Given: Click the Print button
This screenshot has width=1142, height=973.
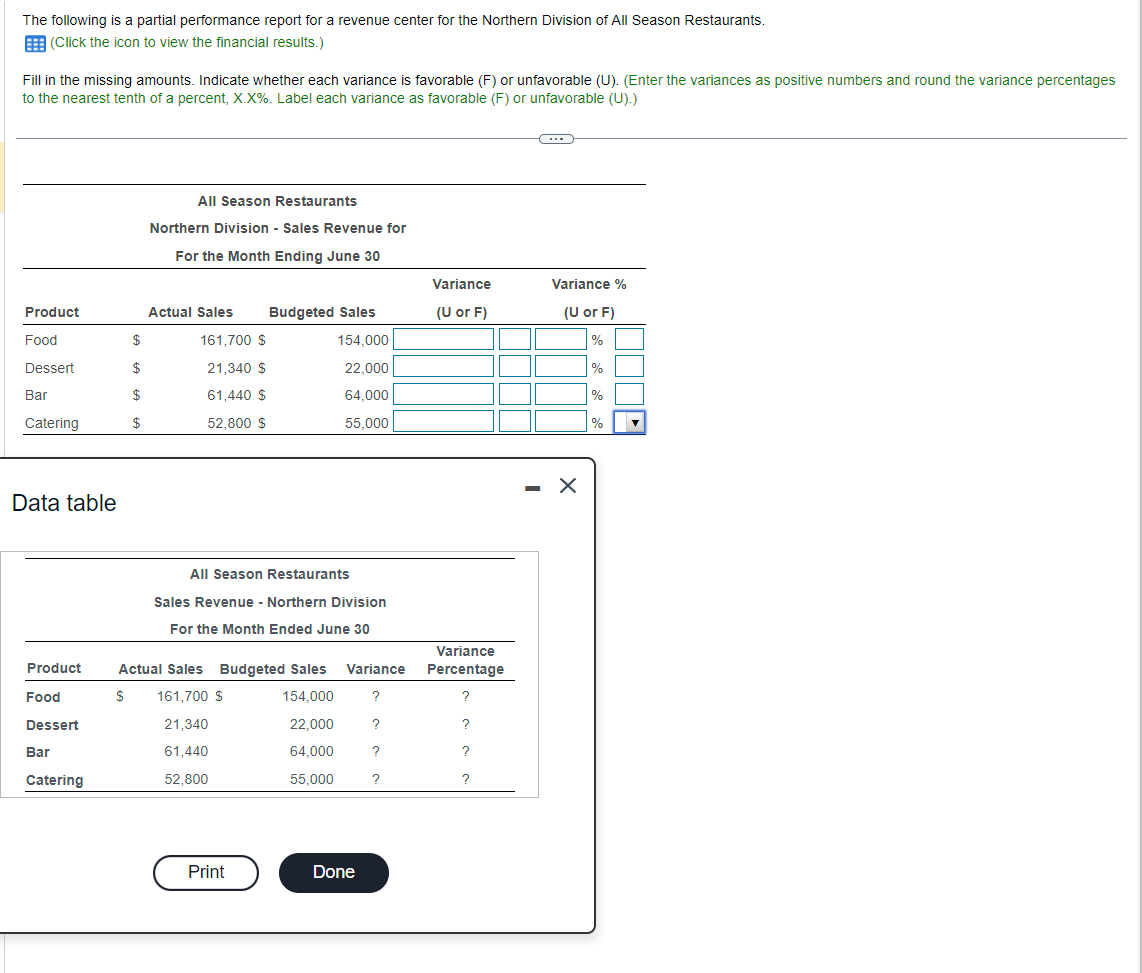Looking at the screenshot, I should [205, 872].
